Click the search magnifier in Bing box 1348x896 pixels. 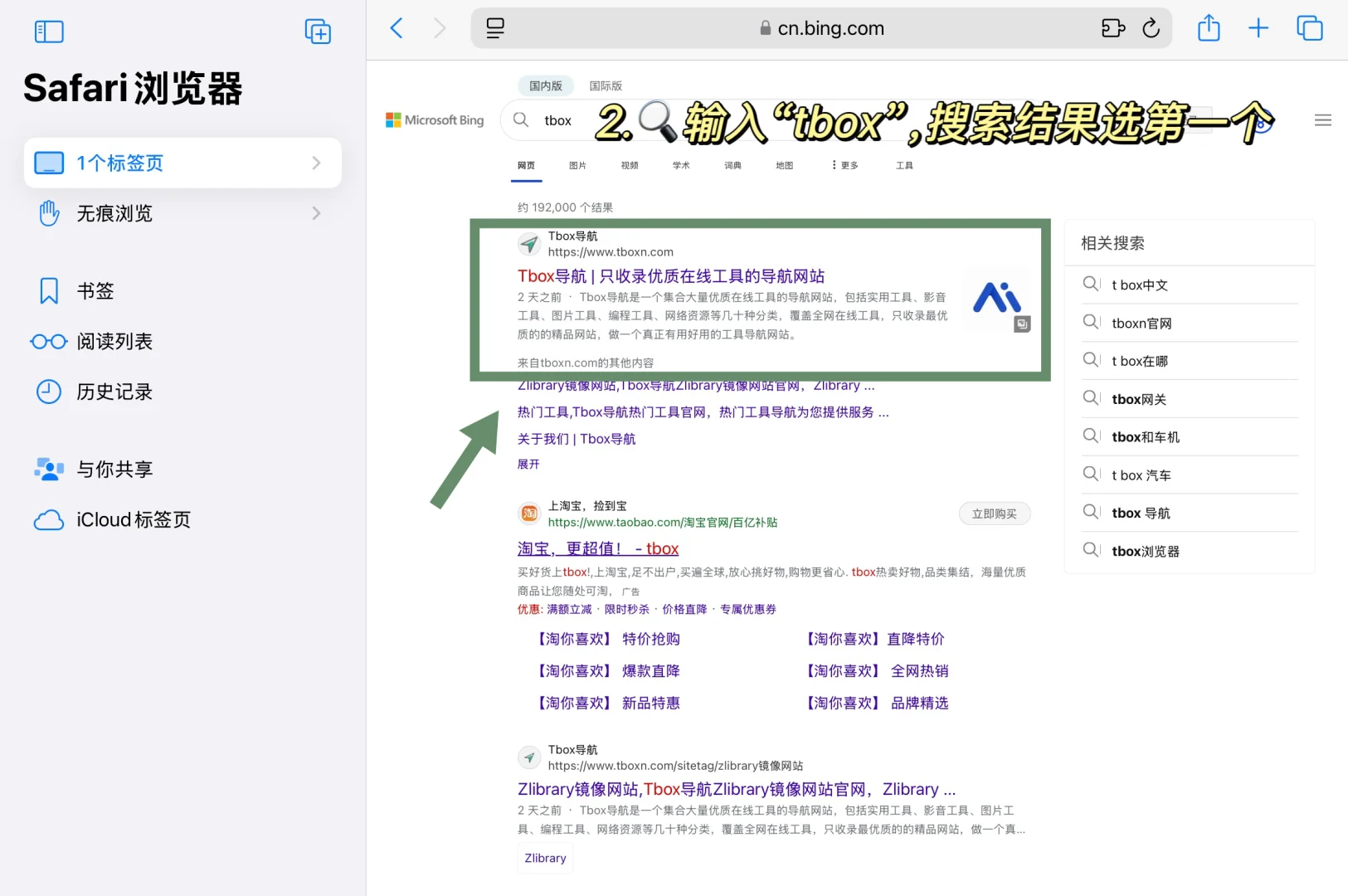[x=521, y=119]
